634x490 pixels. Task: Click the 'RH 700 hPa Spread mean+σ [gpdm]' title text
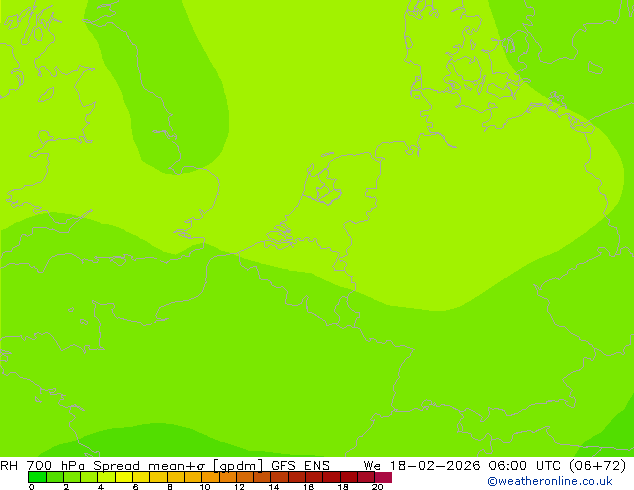point(132,466)
